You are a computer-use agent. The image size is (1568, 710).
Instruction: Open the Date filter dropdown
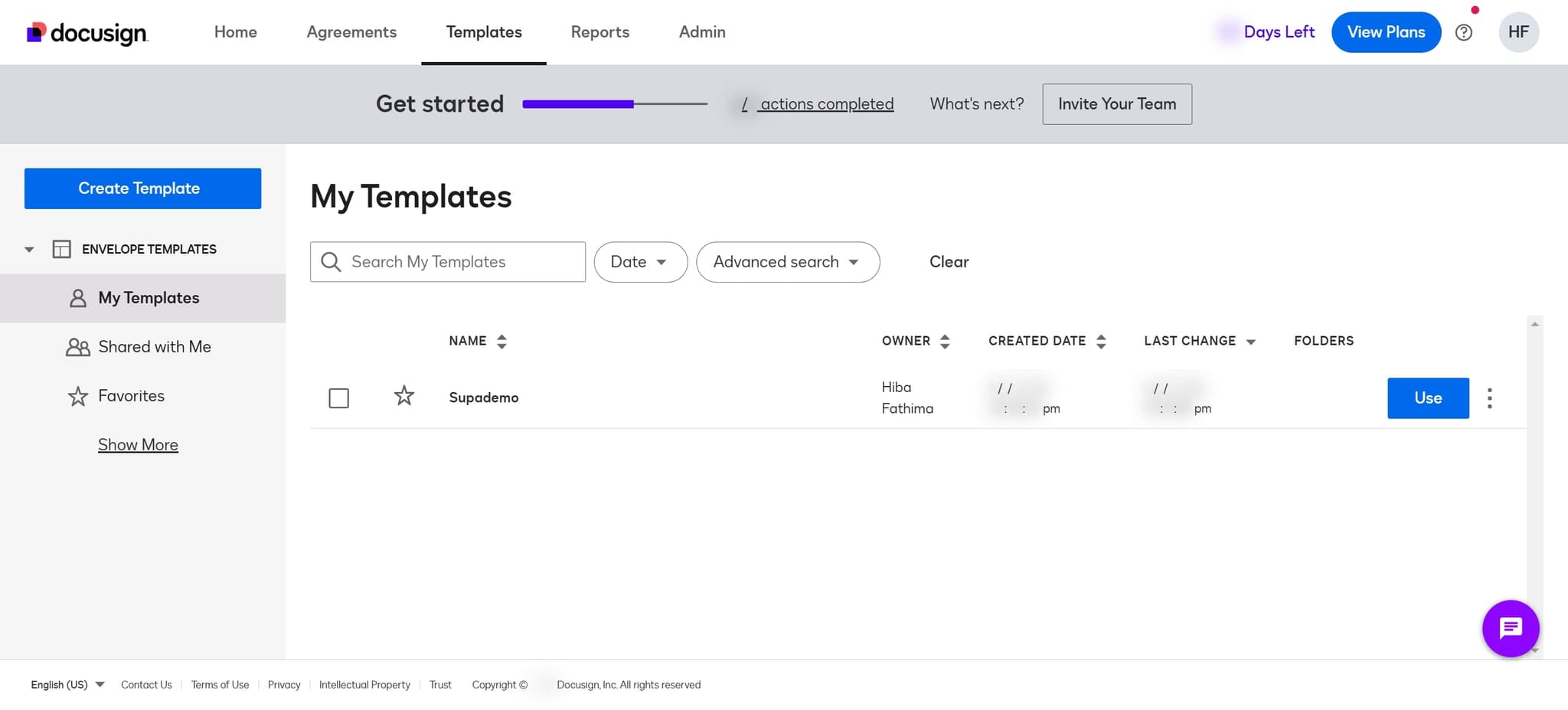coord(640,262)
